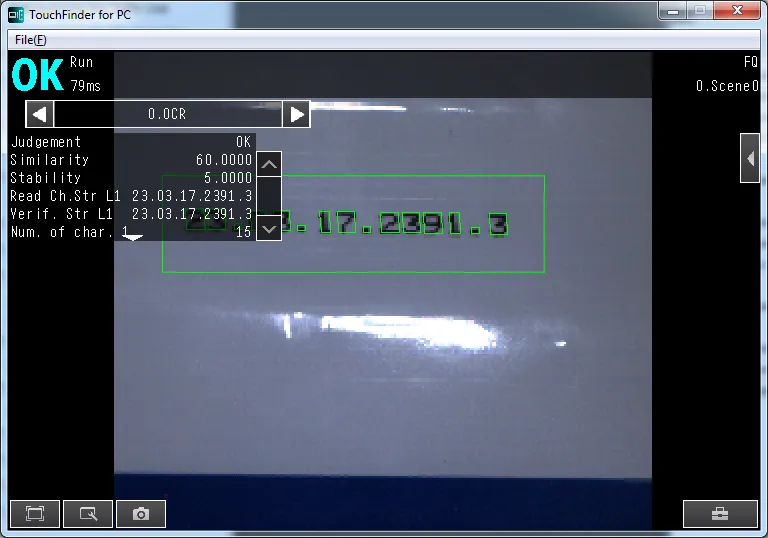Go to previous inspection item arrow
This screenshot has height=538, width=768.
39,114
